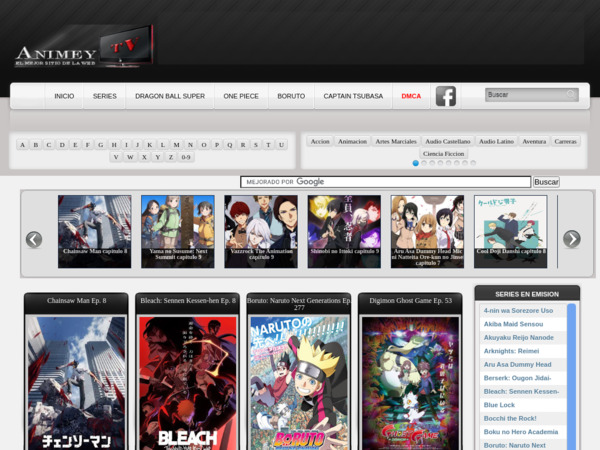Open Aru Asa Dummy Head sidebar link
The height and width of the screenshot is (450, 600).
coord(517,364)
